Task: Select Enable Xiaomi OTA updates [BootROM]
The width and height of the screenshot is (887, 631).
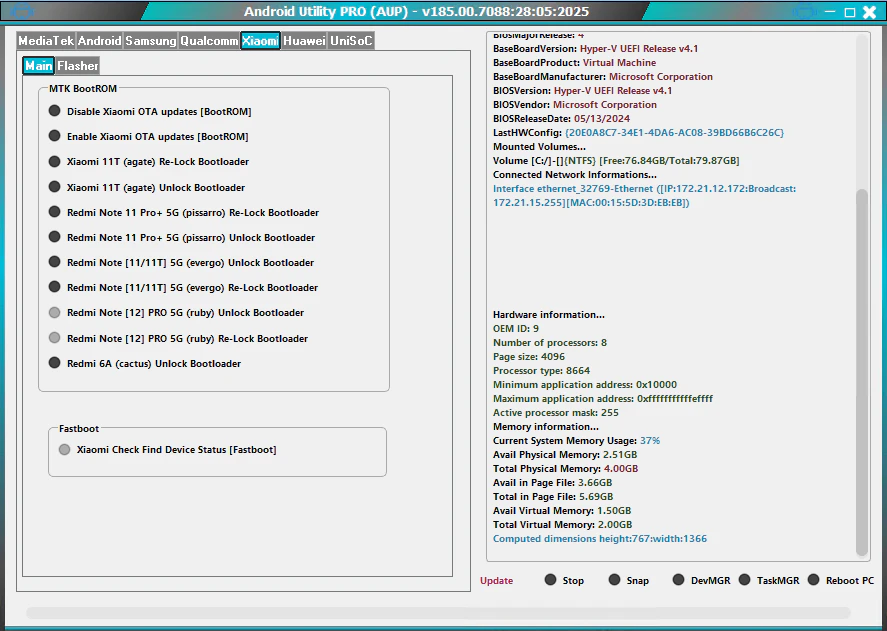Action: pyautogui.click(x=148, y=136)
